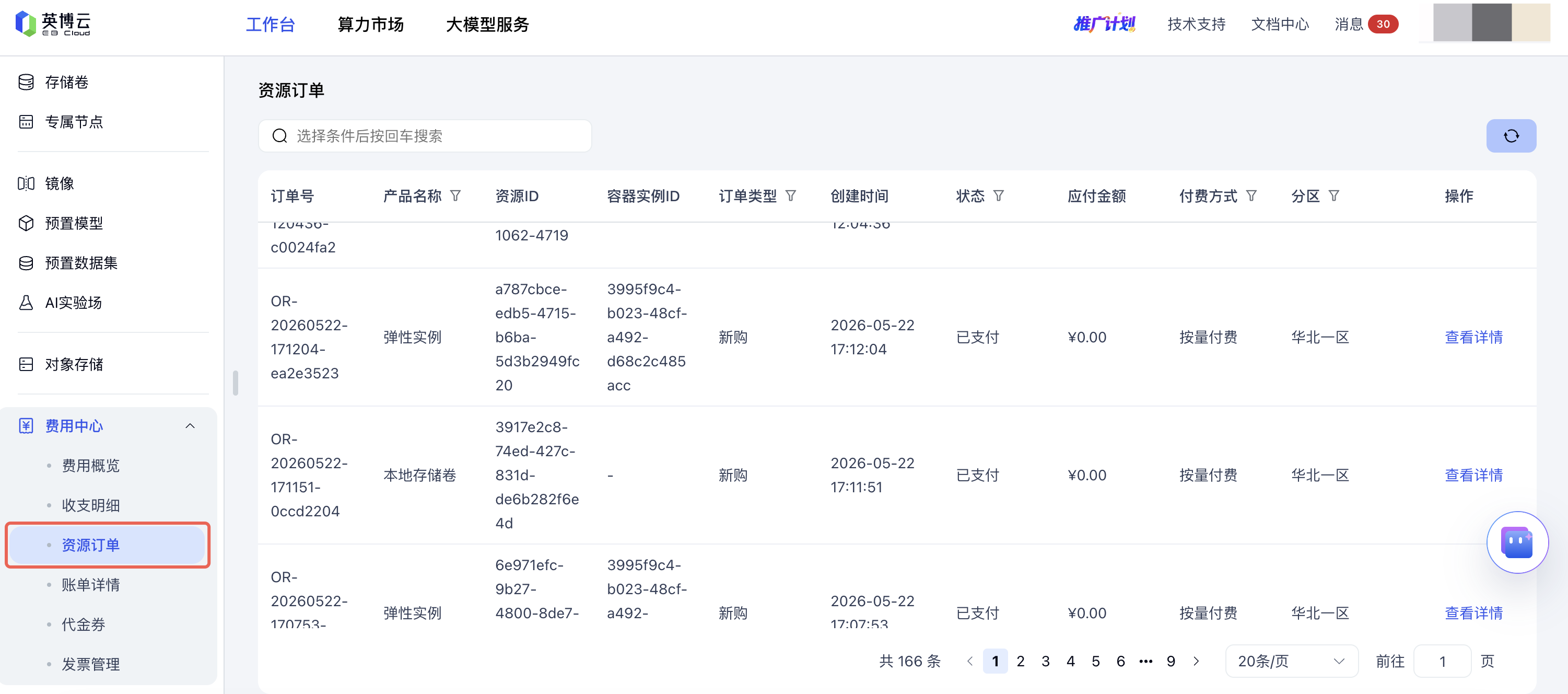Filter by 付费方式 column

[x=1251, y=196]
